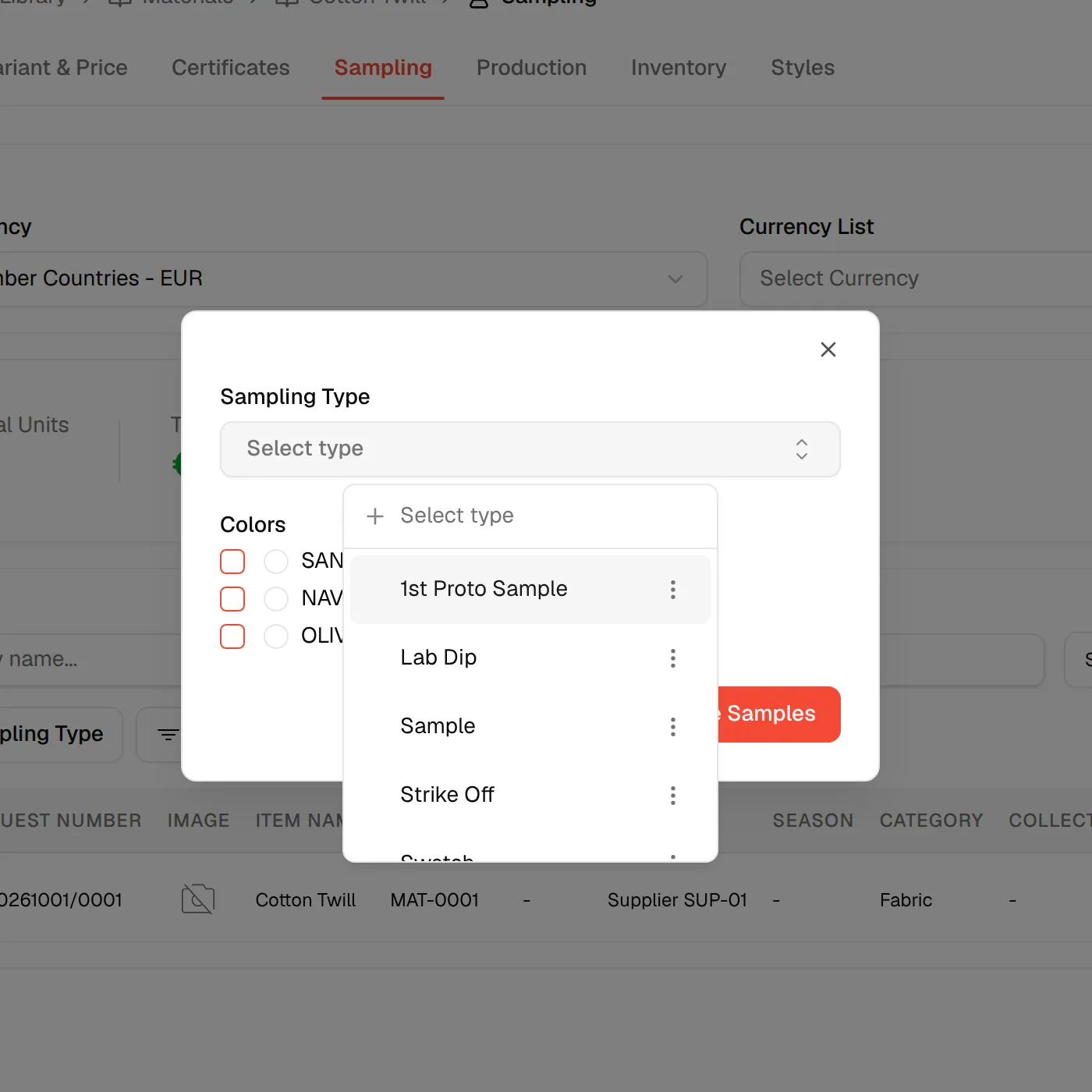The width and height of the screenshot is (1092, 1092).
Task: Switch to the Inventory tab
Action: 679,68
